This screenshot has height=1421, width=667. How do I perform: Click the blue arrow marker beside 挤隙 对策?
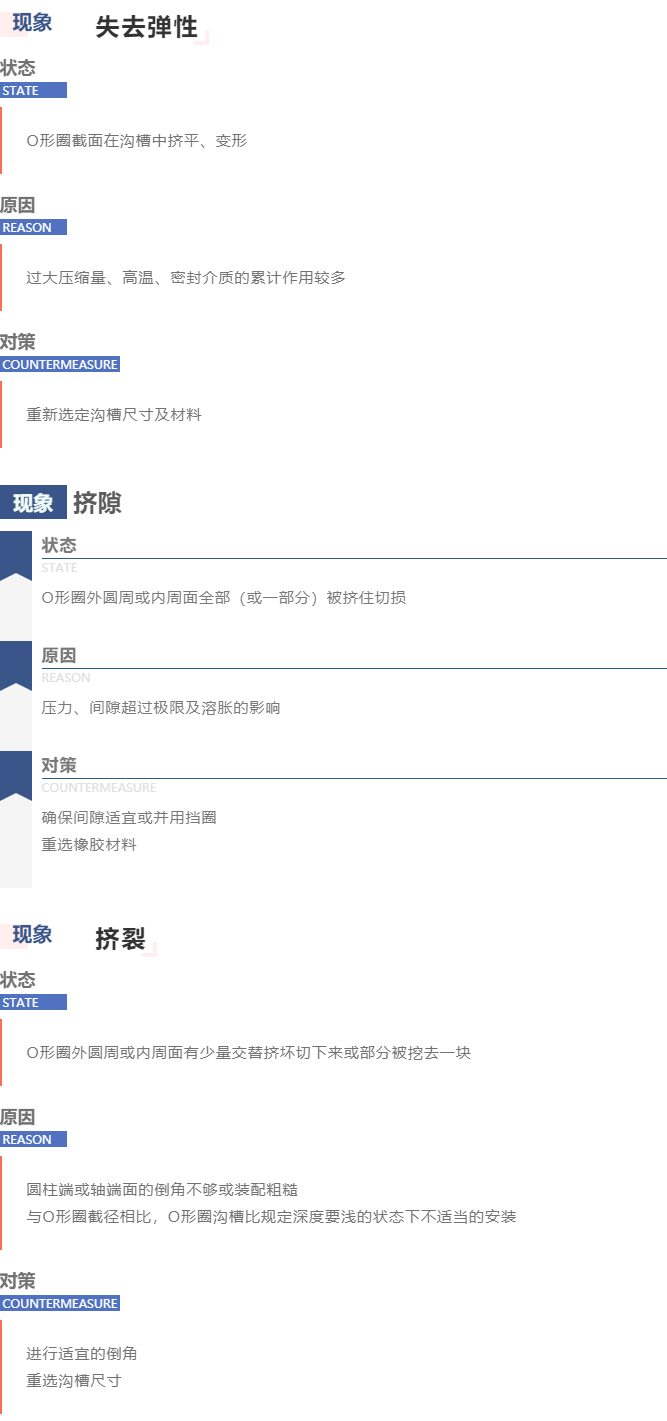coord(16,776)
